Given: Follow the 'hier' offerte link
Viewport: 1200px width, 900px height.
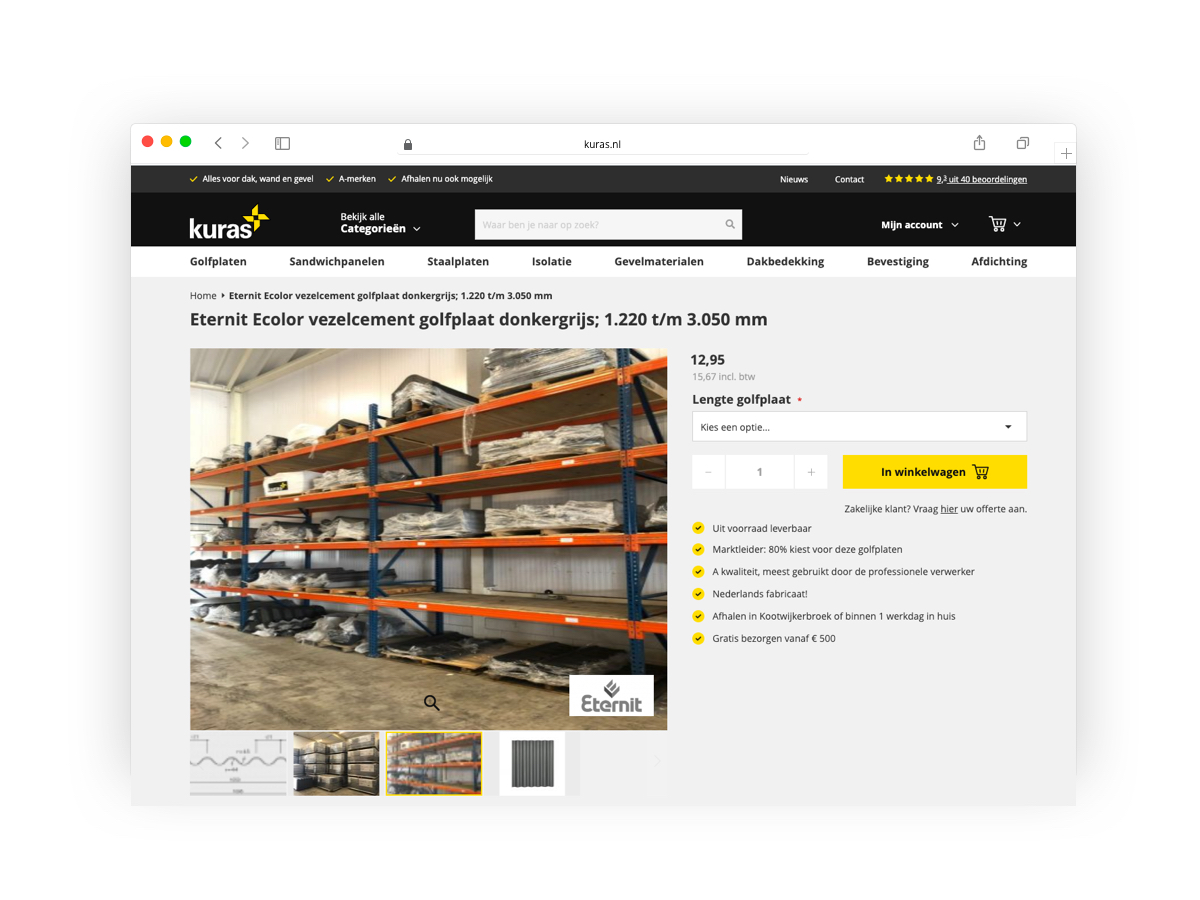Looking at the screenshot, I should [949, 509].
